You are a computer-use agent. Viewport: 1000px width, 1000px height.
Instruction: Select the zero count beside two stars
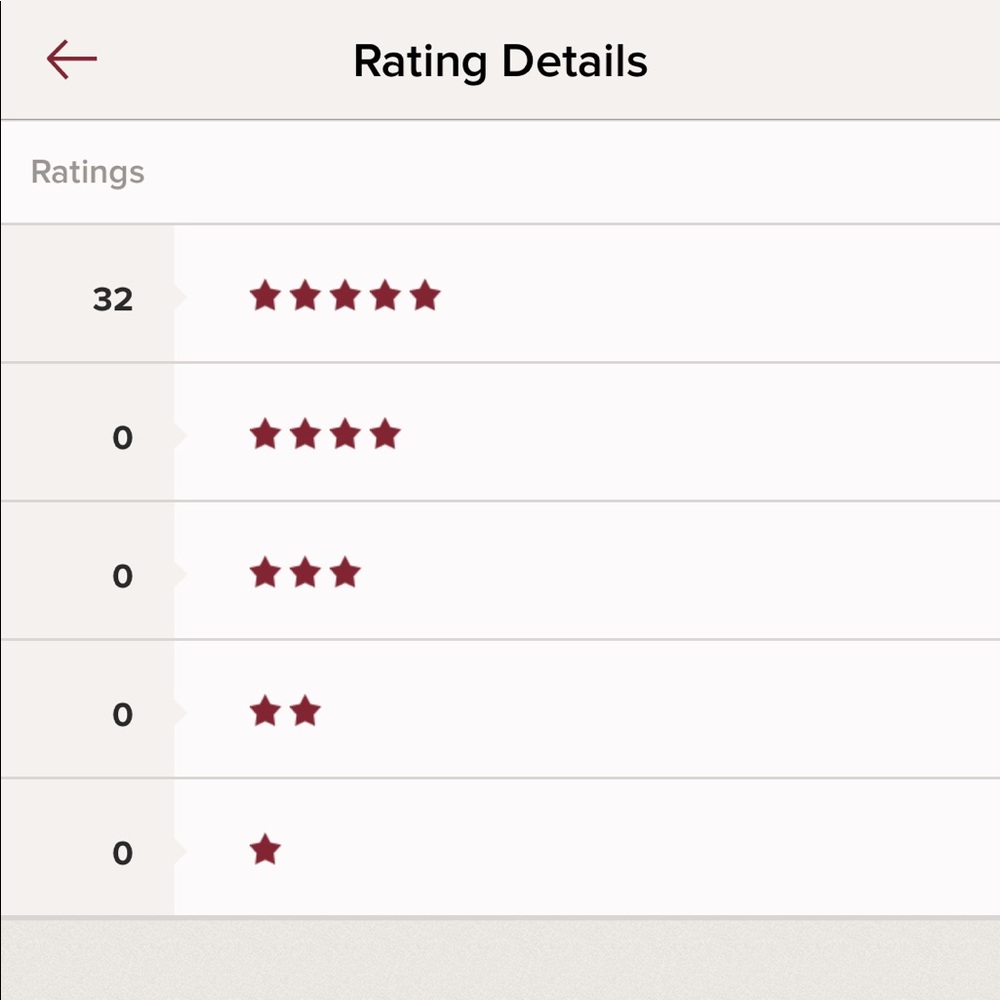coord(122,715)
